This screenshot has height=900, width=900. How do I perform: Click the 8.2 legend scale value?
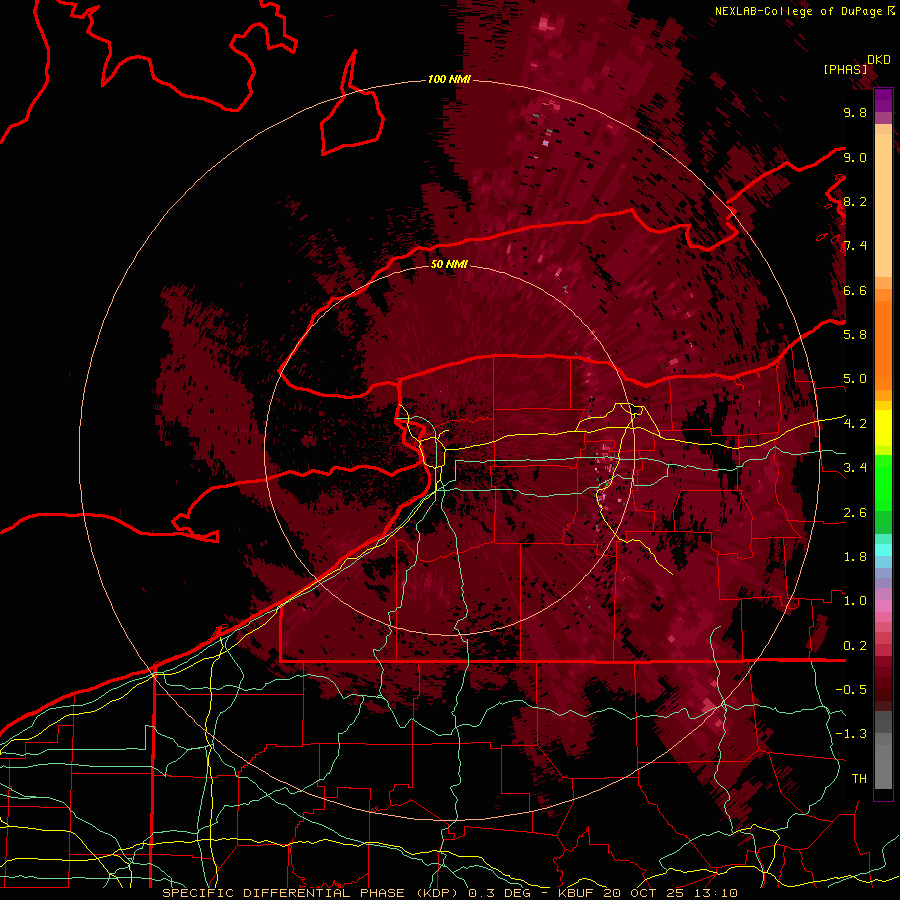point(855,202)
